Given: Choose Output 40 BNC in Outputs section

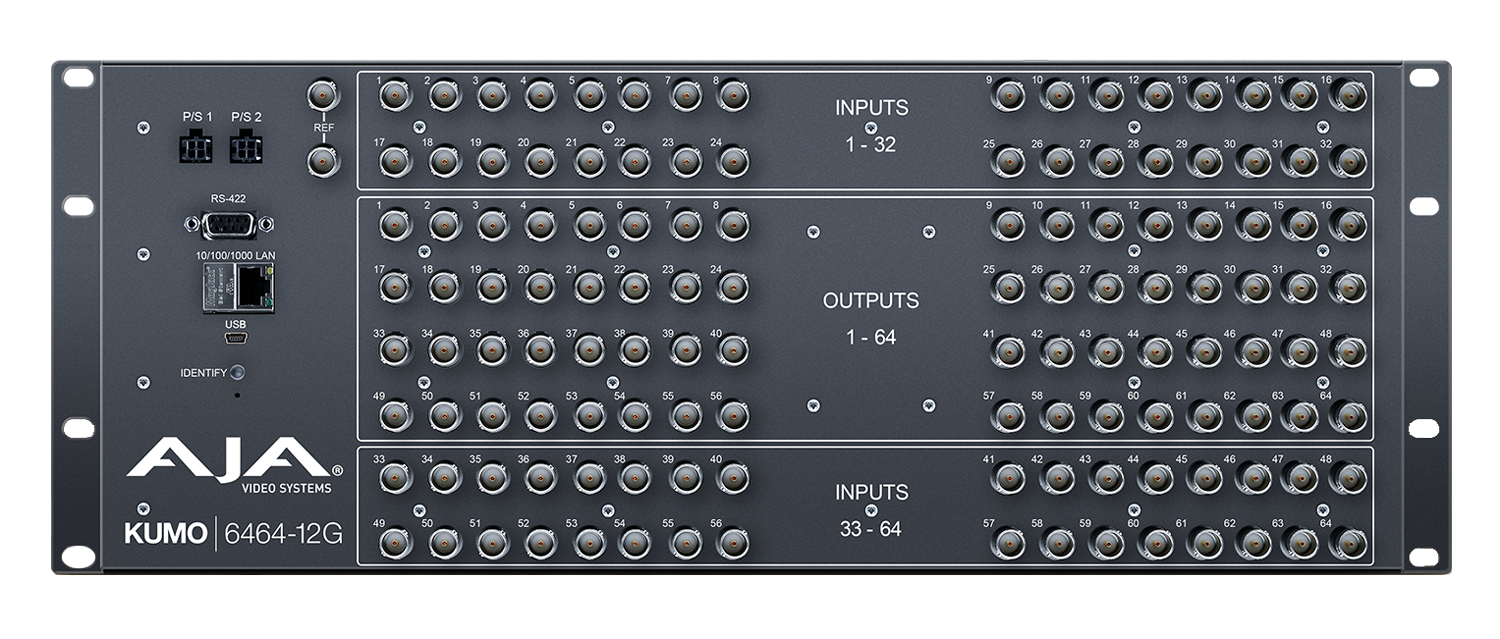Looking at the screenshot, I should [733, 351].
